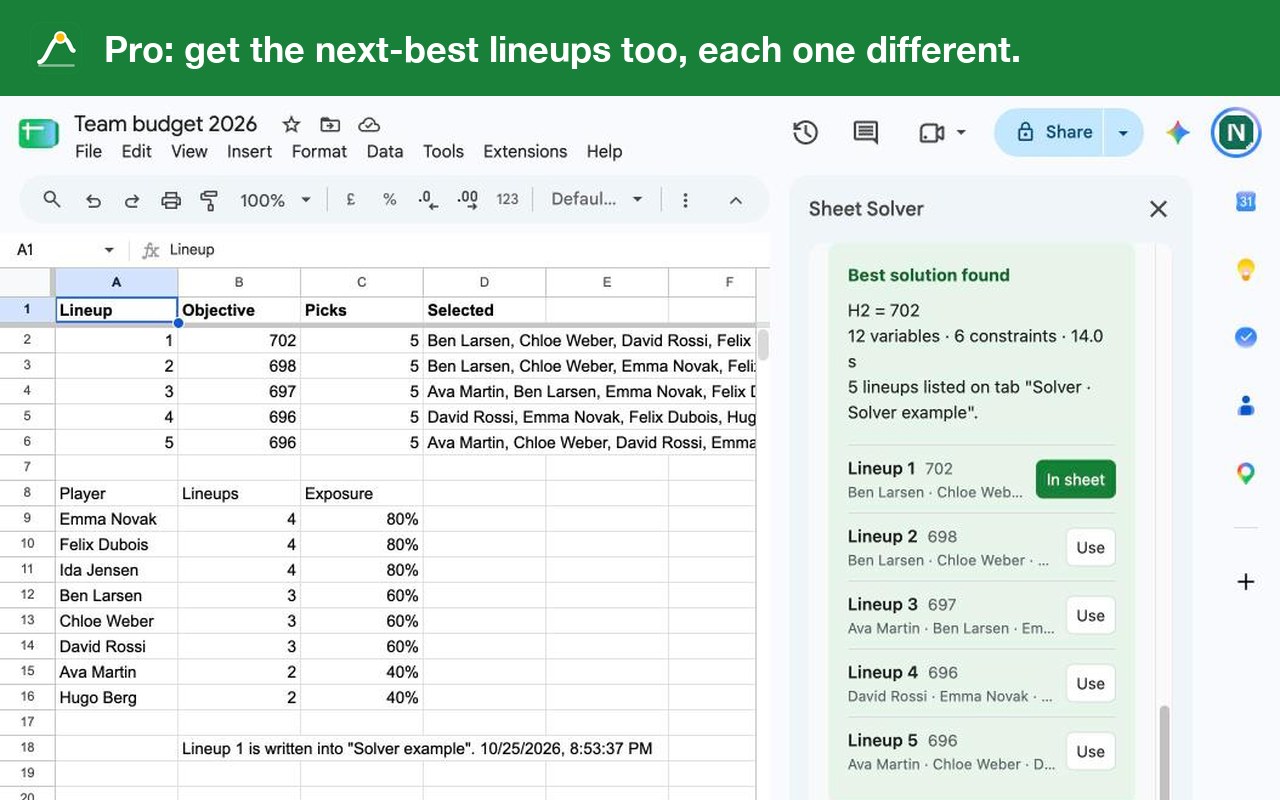The height and width of the screenshot is (800, 1280).
Task: Rename the document title Team budget 2026
Action: pyautogui.click(x=165, y=124)
